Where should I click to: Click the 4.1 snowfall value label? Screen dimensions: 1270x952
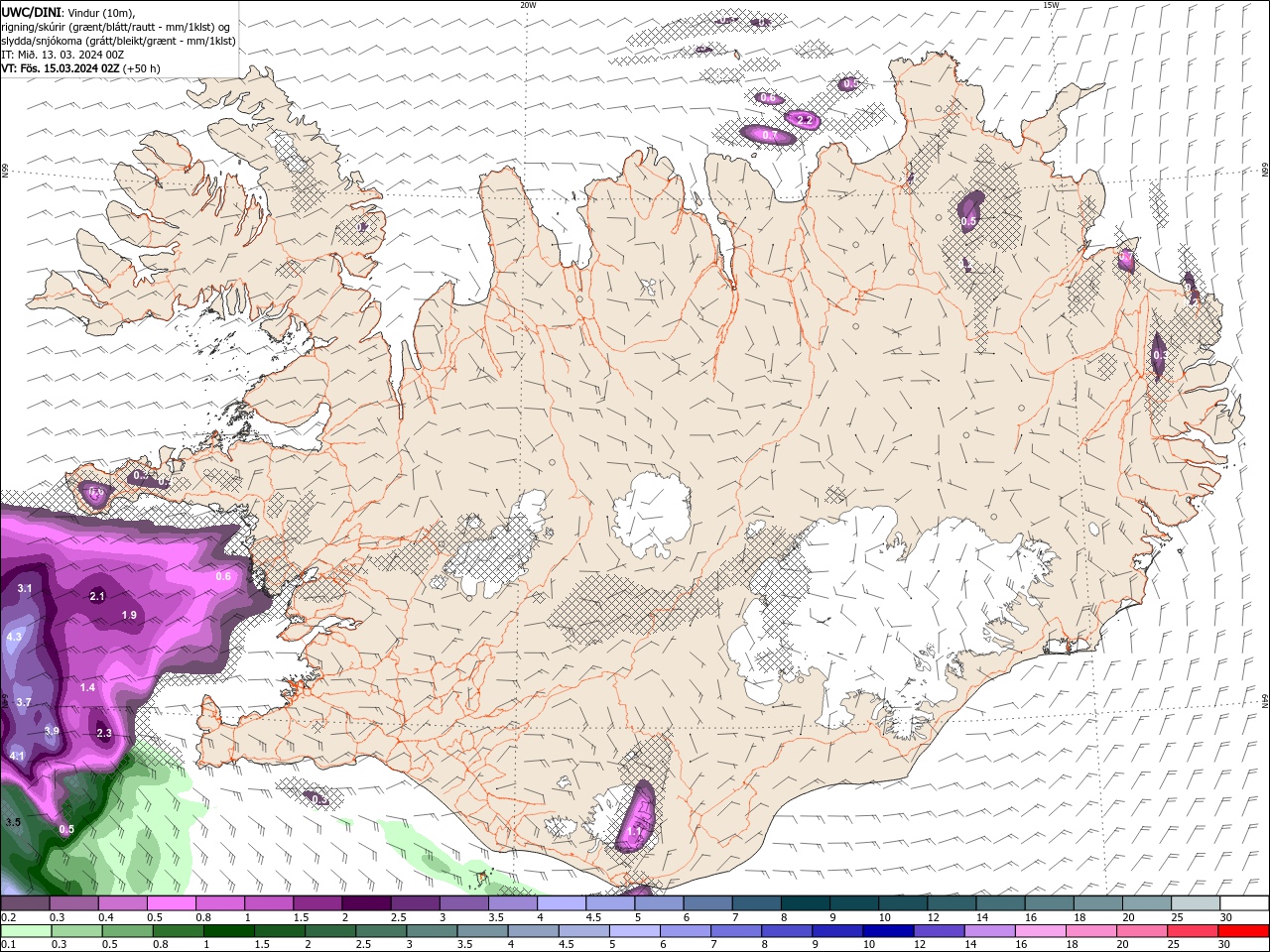16,756
